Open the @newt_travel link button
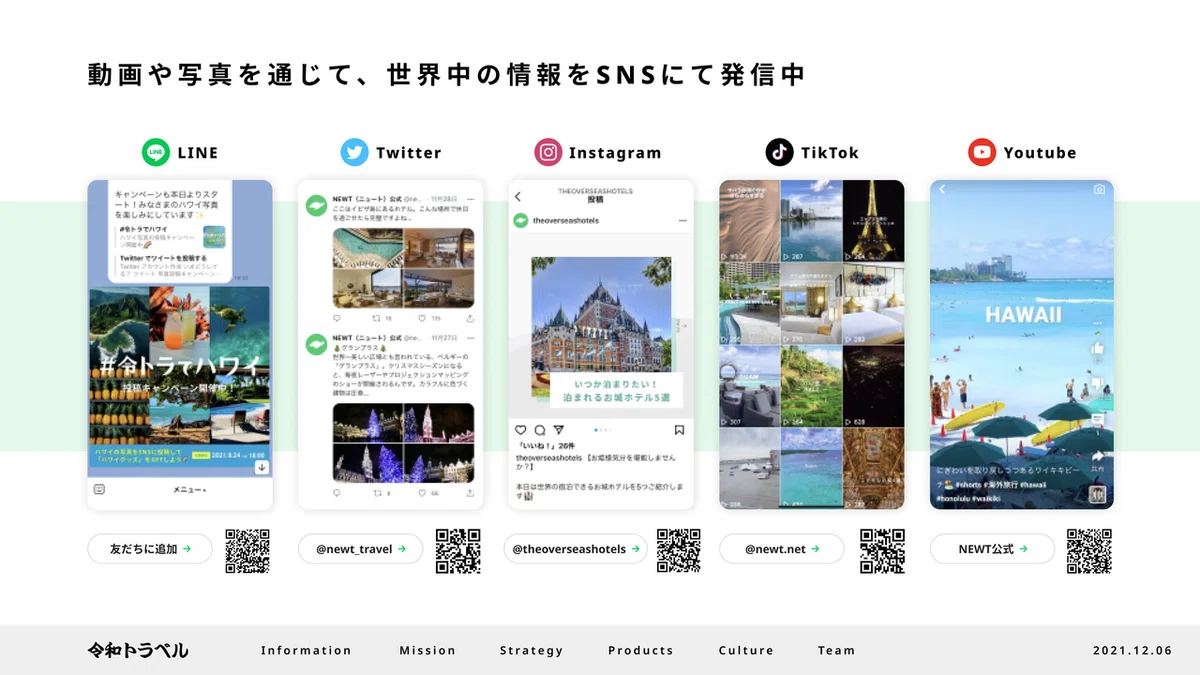The width and height of the screenshot is (1200, 675). click(361, 549)
